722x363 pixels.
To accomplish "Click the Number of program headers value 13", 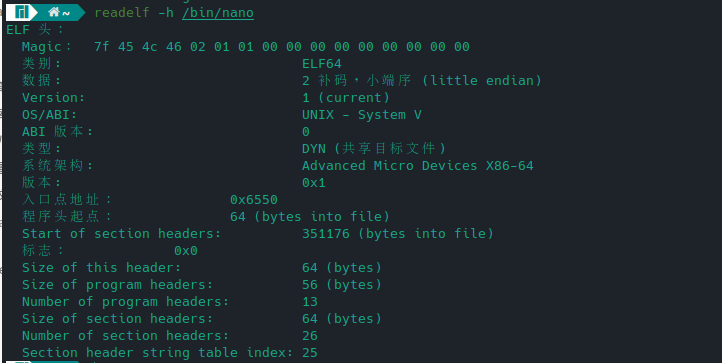I will coord(310,302).
